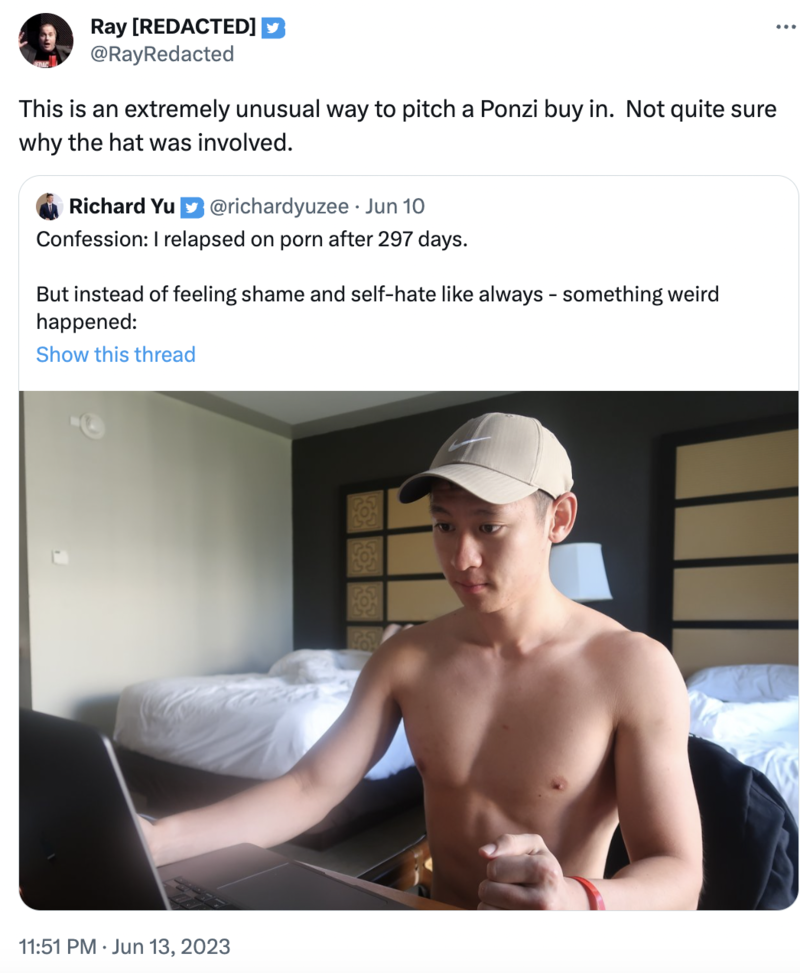Visit the @RayRedacted handle
The width and height of the screenshot is (800, 973).
[162, 54]
